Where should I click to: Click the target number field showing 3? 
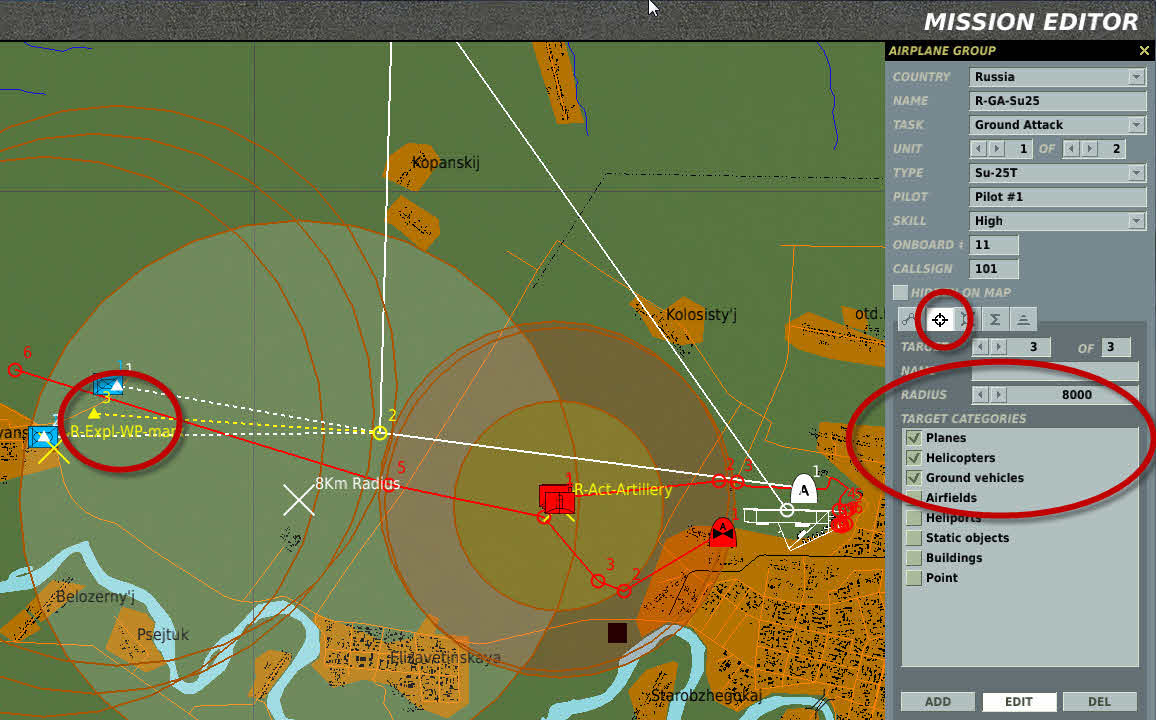1029,347
